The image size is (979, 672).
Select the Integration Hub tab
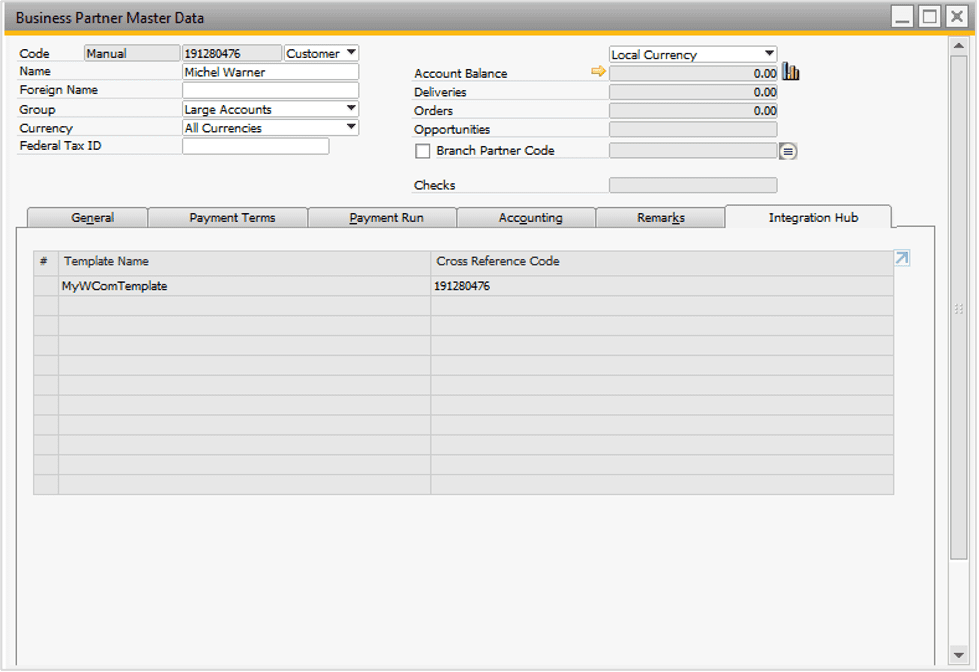[809, 217]
